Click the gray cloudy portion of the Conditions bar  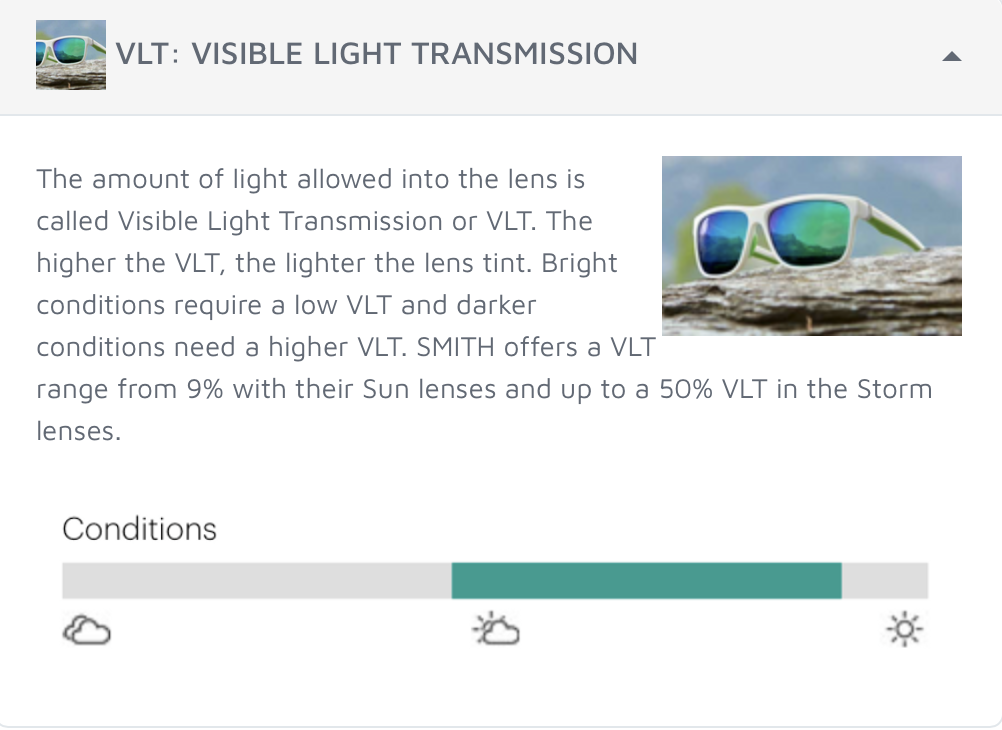(257, 580)
